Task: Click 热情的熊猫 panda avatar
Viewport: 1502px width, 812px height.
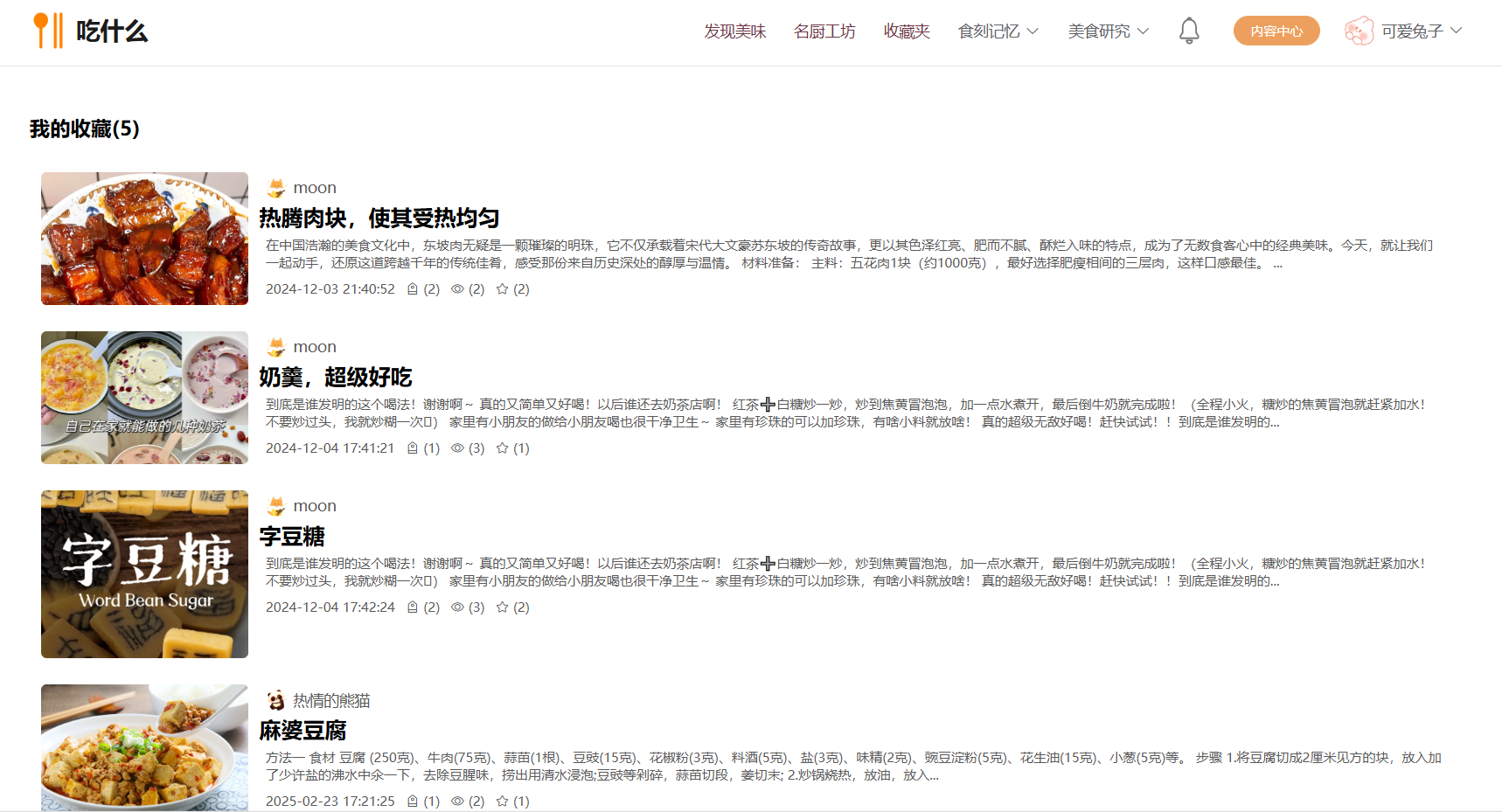Action: point(276,700)
